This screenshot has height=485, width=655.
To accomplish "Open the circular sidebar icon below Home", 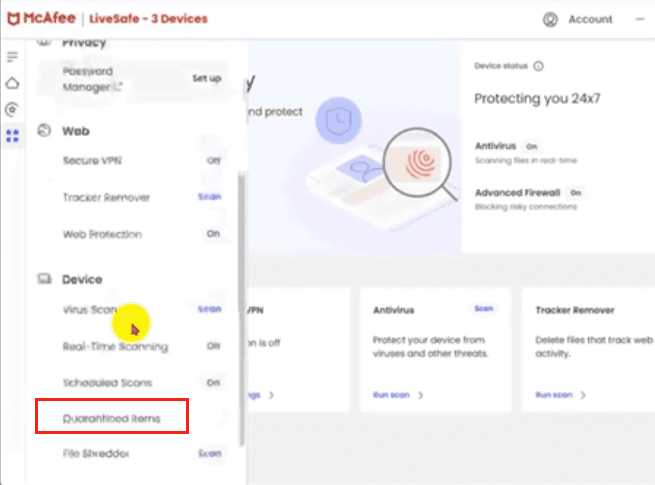I will (13, 109).
